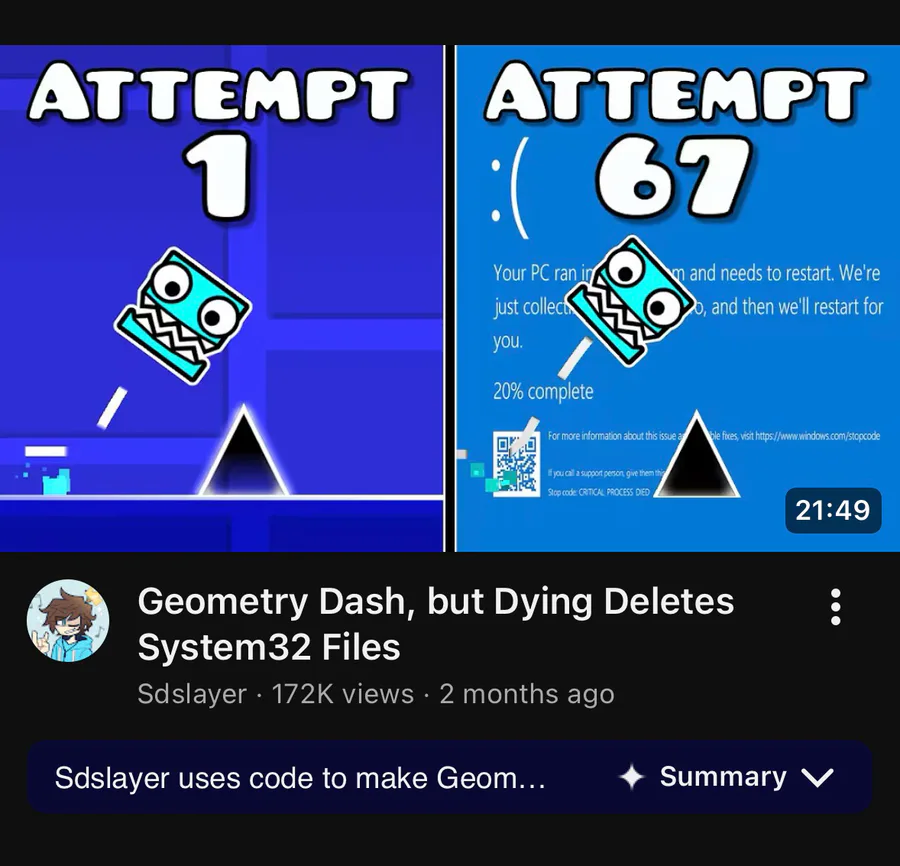Click the QR code on blue screen
900x866 pixels.
515,464
